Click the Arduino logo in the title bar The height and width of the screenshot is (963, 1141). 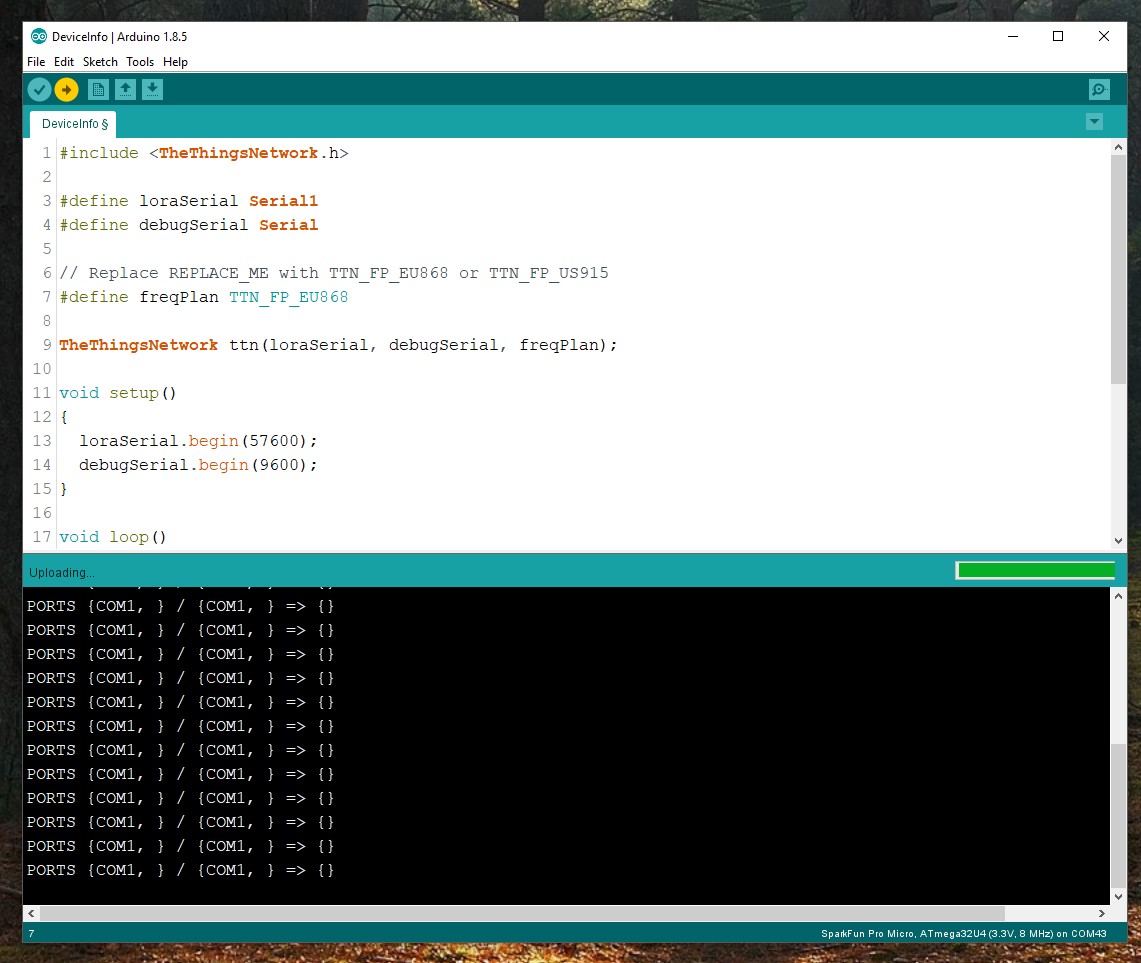tap(39, 36)
